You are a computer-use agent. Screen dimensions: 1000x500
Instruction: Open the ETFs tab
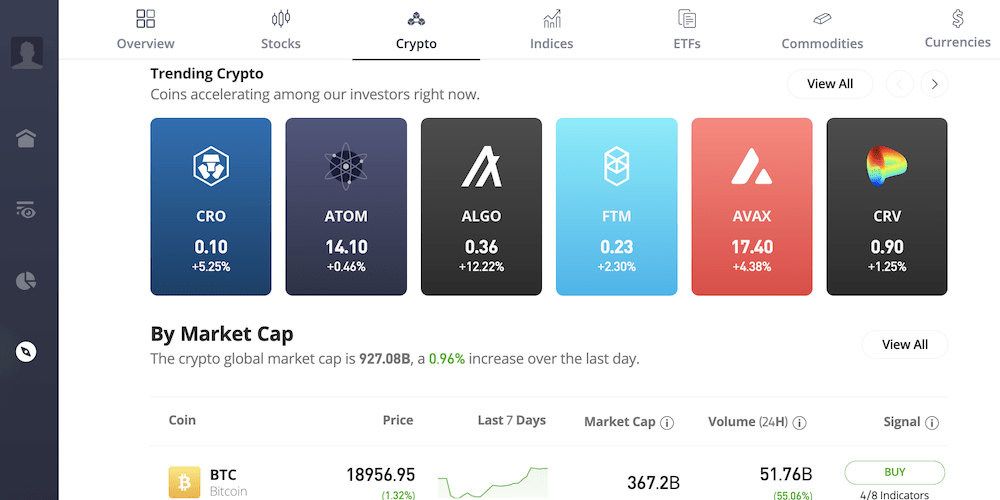click(x=687, y=30)
